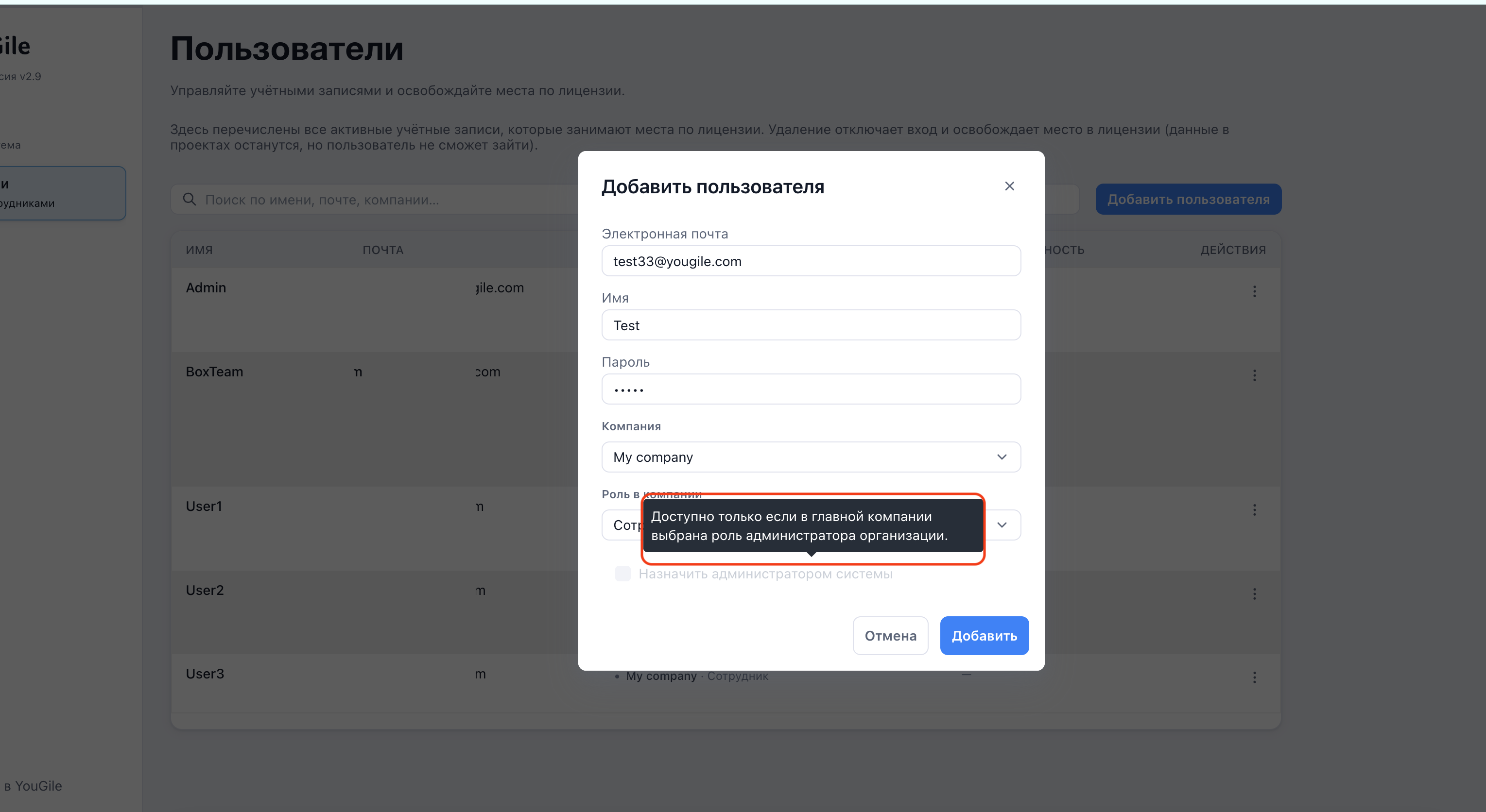Viewport: 1486px width, 812px height.
Task: Click the version v2.9 label
Action: [21, 76]
